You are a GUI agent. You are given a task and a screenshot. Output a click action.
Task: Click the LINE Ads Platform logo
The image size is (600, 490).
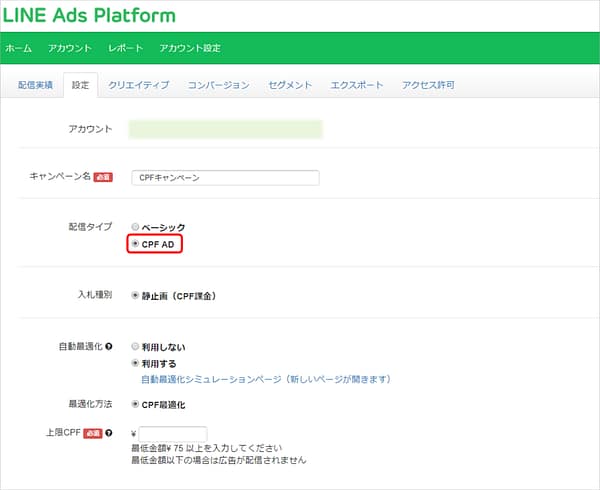point(89,16)
